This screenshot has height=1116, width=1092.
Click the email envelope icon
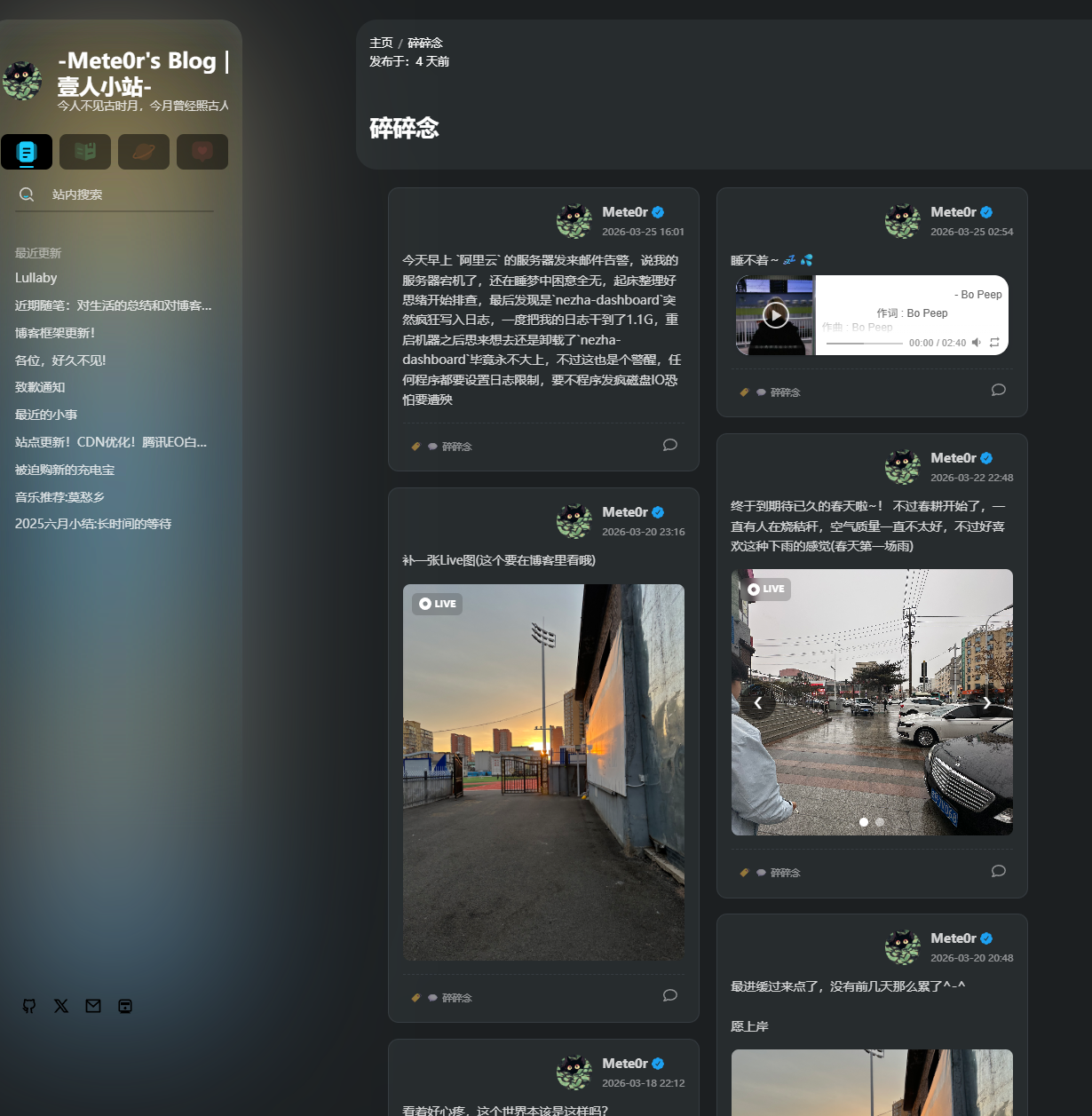pos(93,1006)
